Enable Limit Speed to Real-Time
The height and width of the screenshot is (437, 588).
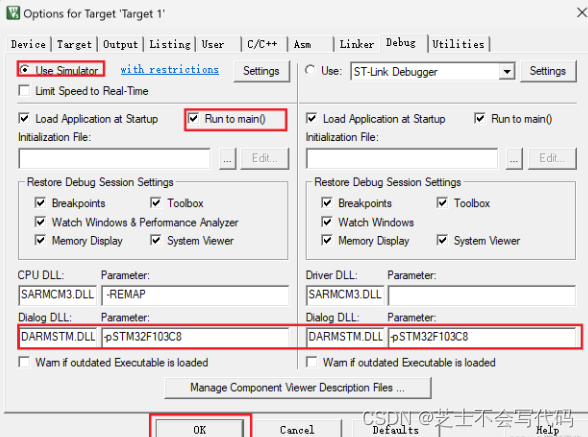(24, 91)
